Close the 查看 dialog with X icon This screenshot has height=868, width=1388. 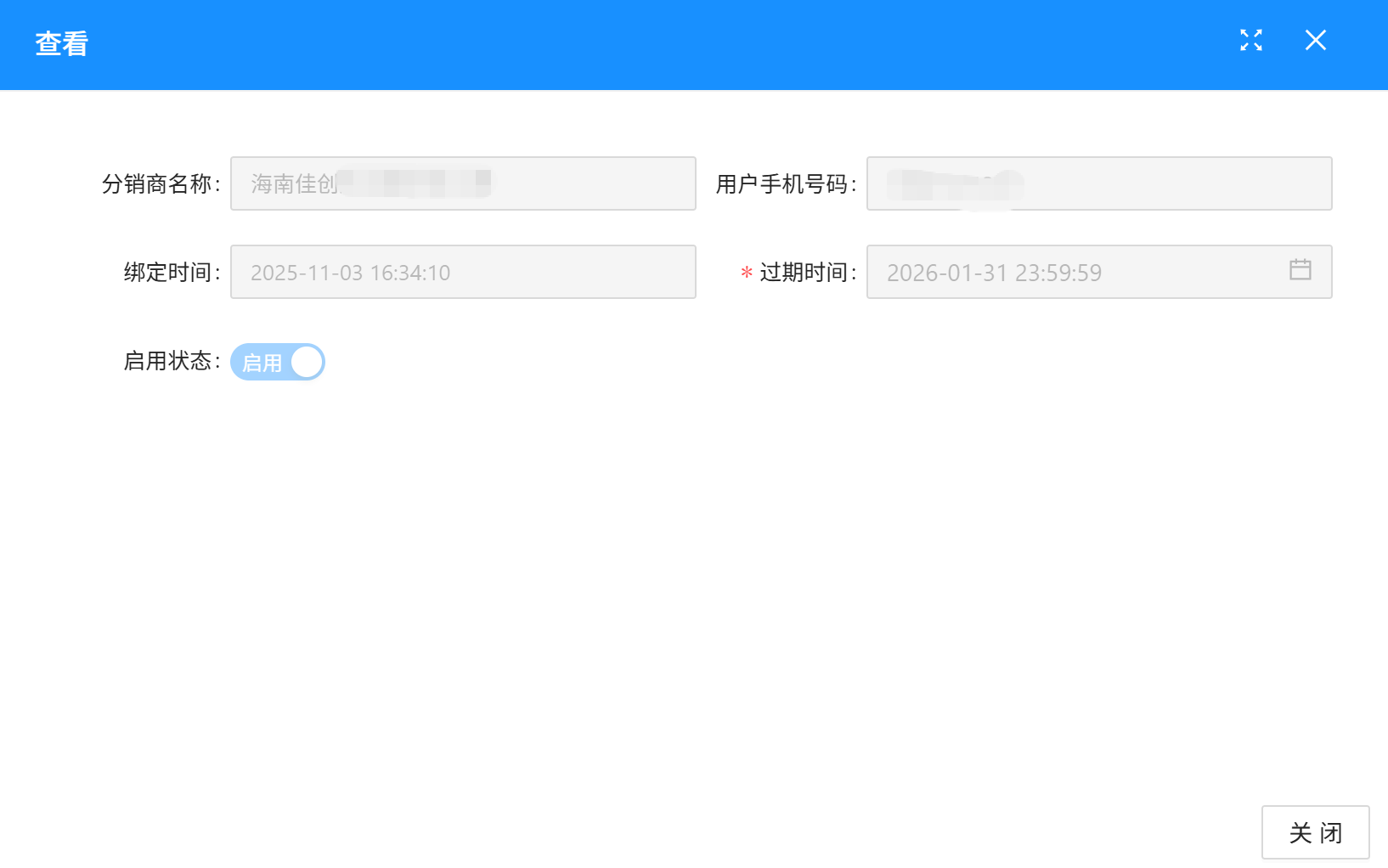pos(1315,40)
